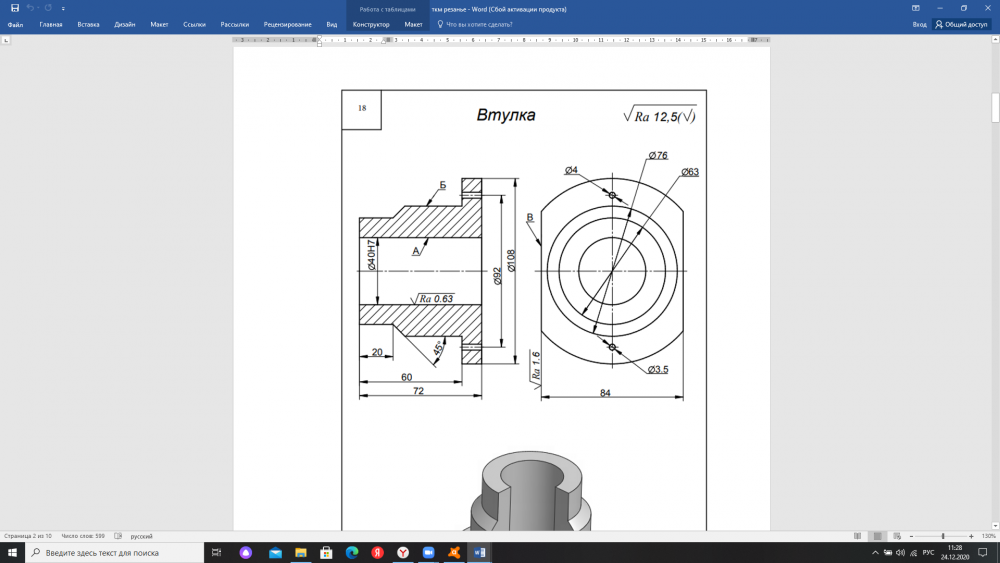Open the volume control in system tray
The height and width of the screenshot is (563, 1000).
tap(901, 553)
